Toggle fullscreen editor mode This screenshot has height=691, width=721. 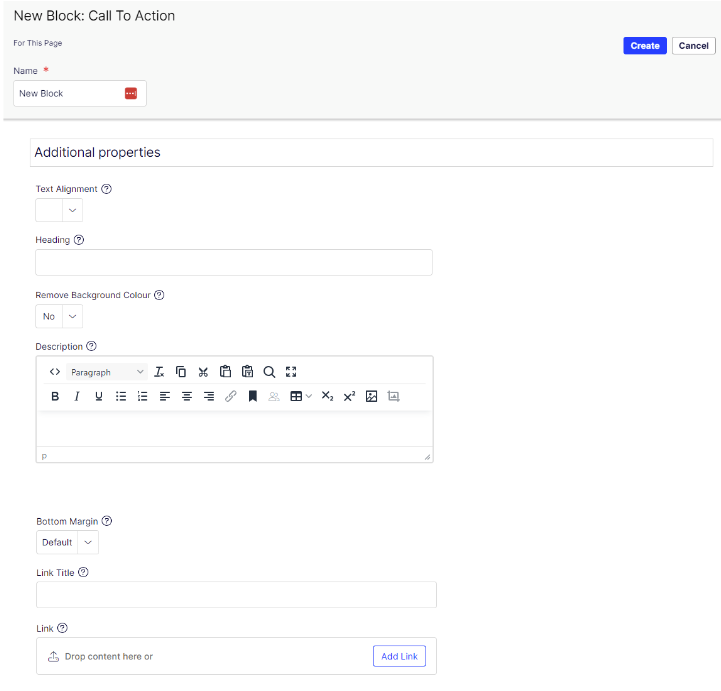tap(291, 372)
